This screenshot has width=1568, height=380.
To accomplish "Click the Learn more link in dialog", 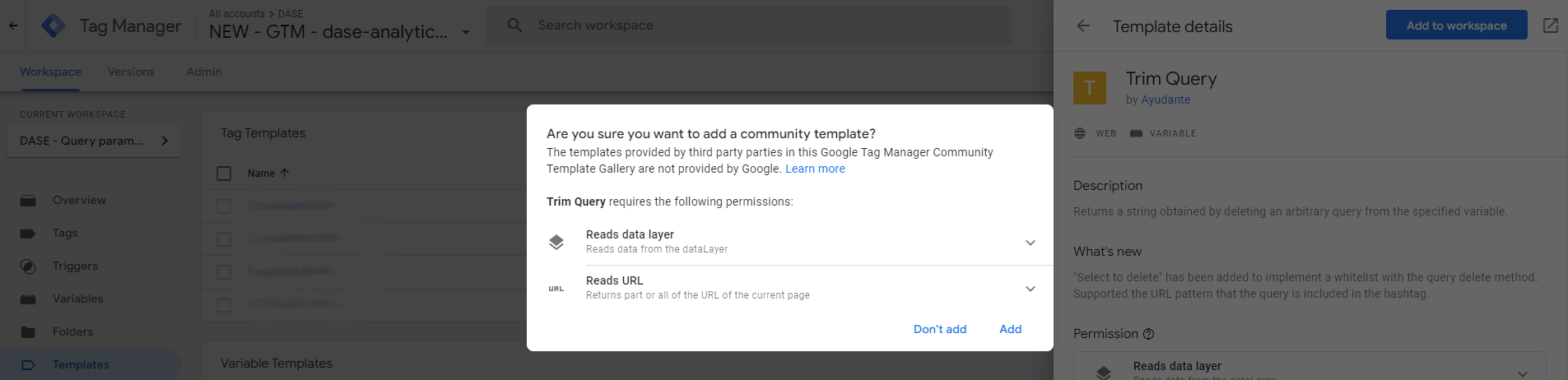I will click(x=815, y=169).
